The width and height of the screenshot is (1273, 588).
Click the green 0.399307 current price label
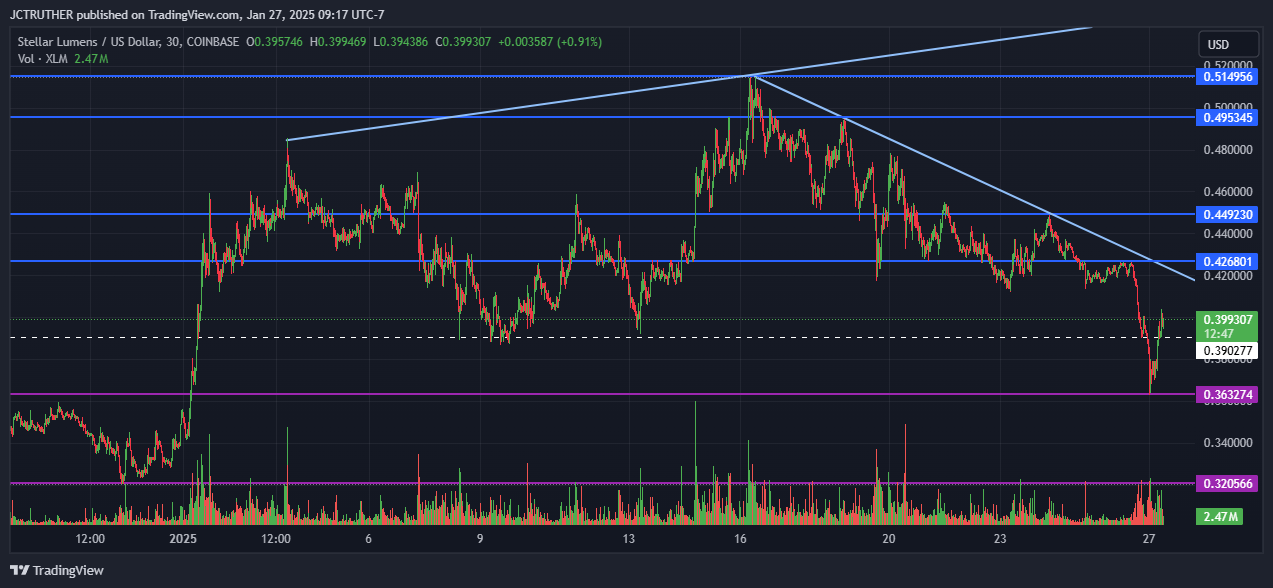click(x=1227, y=319)
